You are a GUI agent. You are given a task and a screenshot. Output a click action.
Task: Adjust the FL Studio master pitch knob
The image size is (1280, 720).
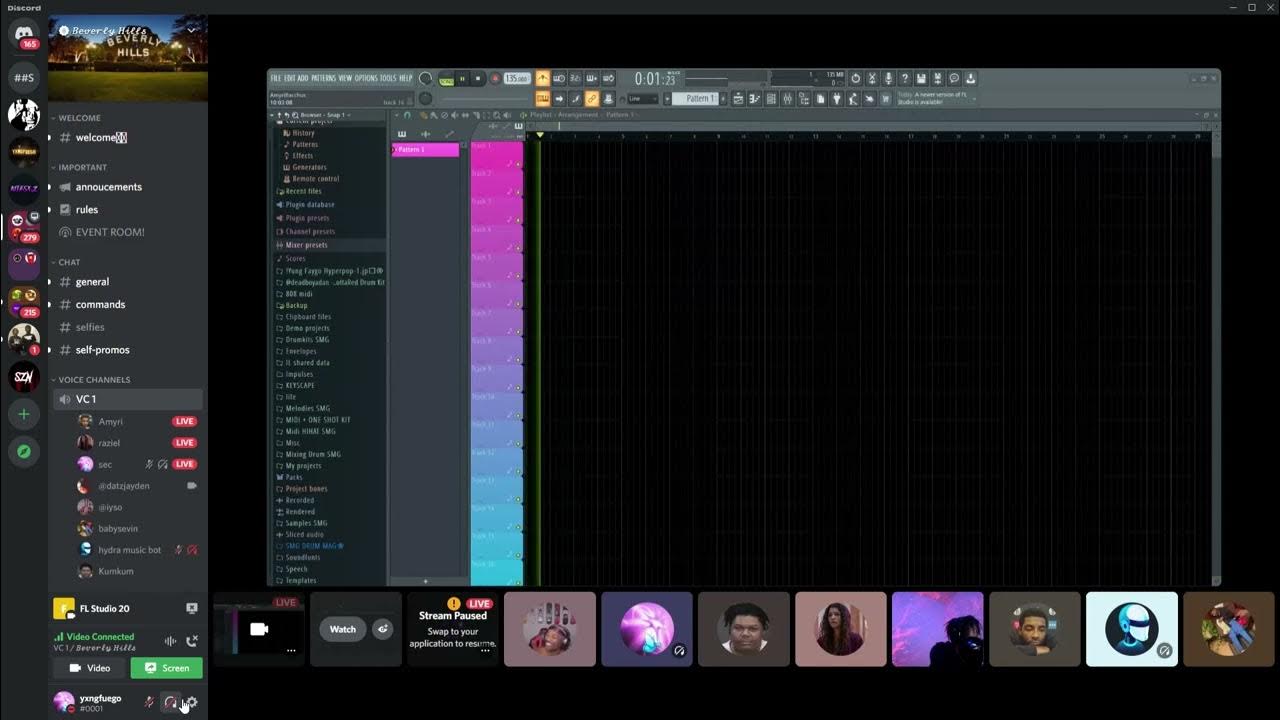[425, 98]
